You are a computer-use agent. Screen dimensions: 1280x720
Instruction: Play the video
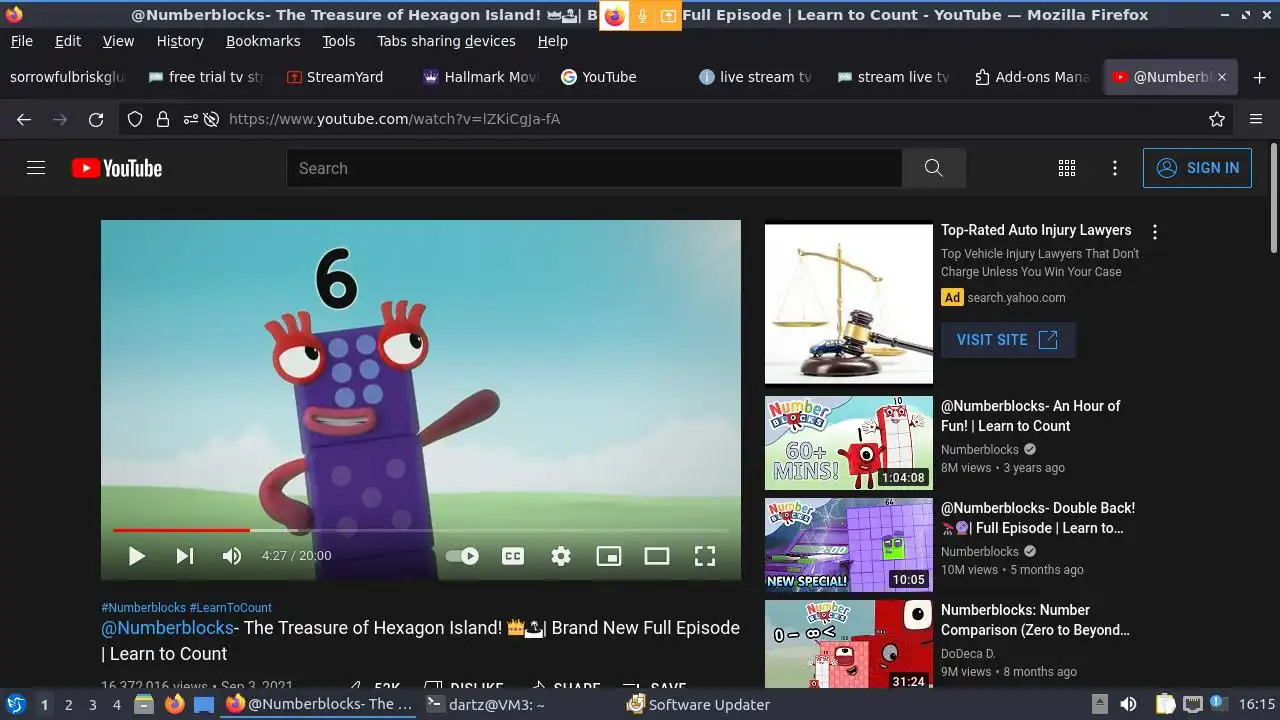pyautogui.click(x=136, y=556)
